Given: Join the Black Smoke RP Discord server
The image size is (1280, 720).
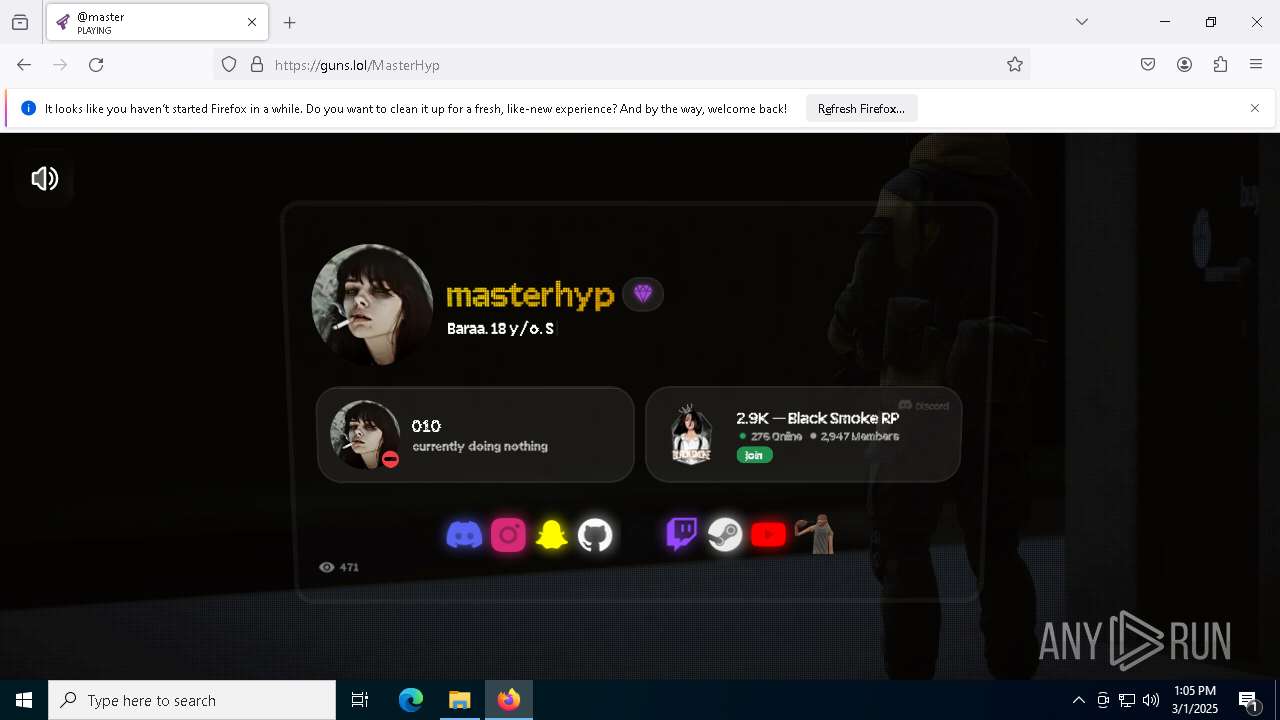Looking at the screenshot, I should coord(754,455).
